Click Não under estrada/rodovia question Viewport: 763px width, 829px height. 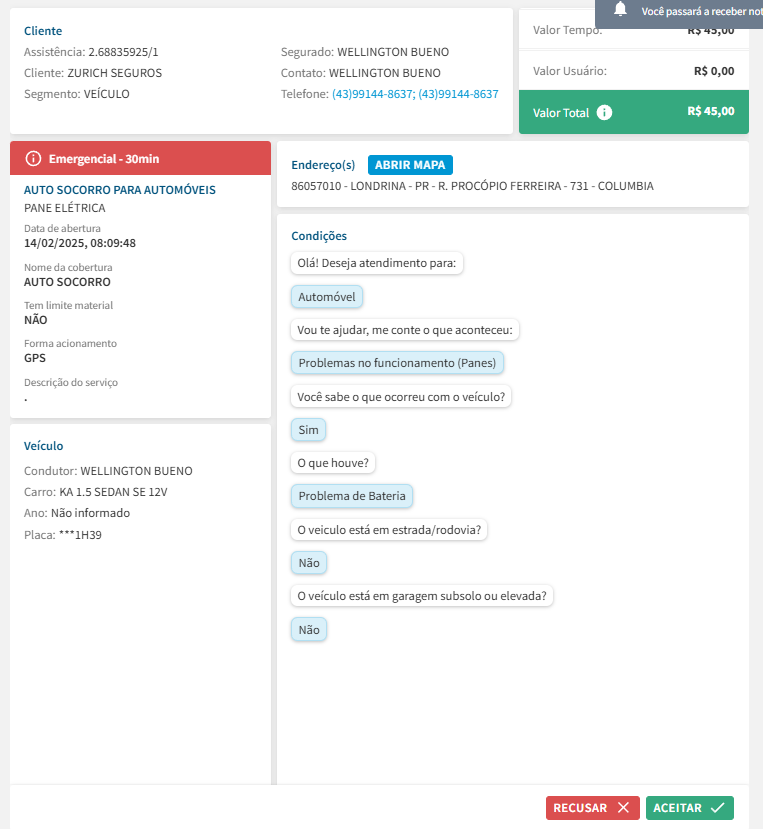pos(309,563)
